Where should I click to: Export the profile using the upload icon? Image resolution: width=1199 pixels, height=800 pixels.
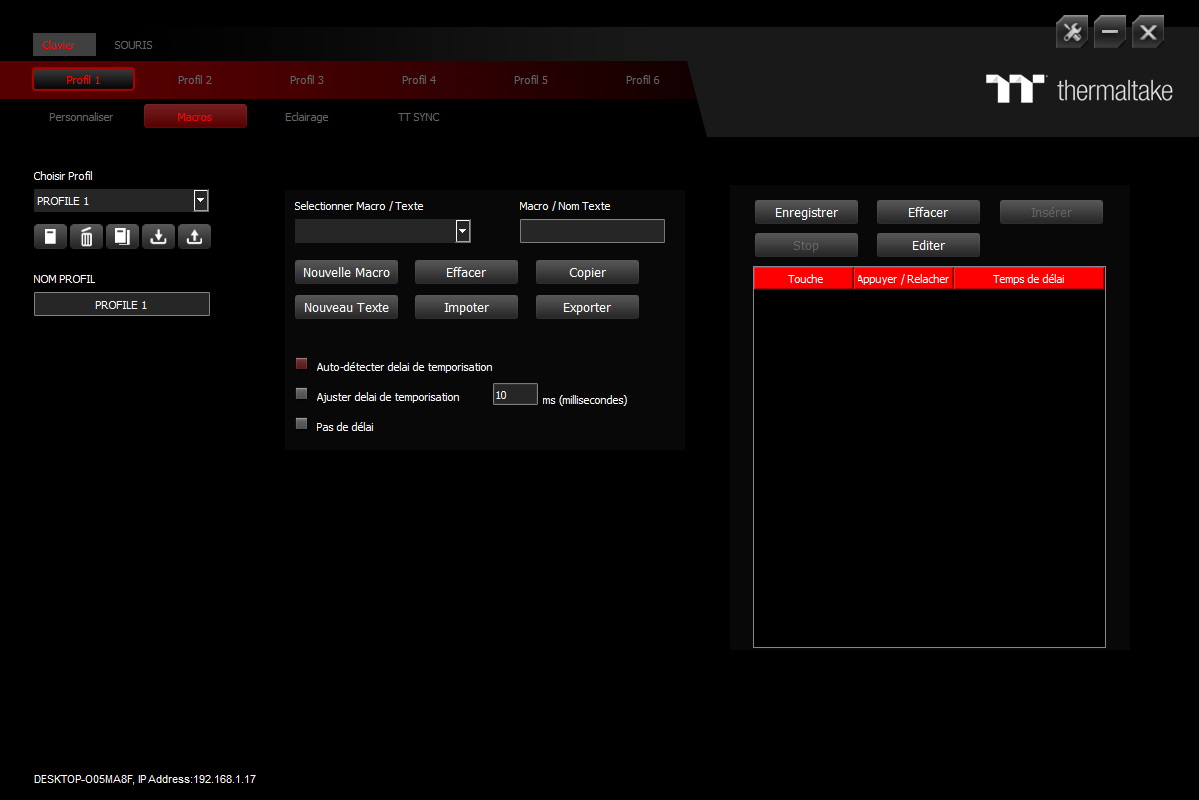coord(194,236)
